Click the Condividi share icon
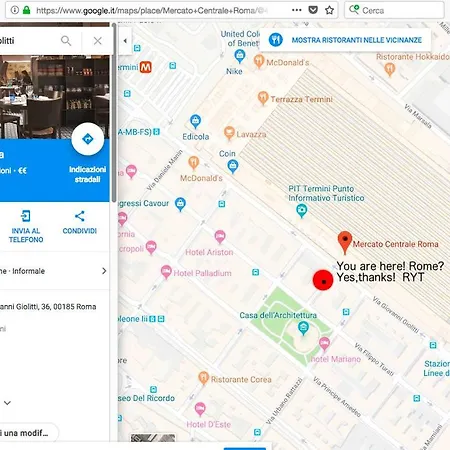This screenshot has width=450, height=450. point(80,216)
